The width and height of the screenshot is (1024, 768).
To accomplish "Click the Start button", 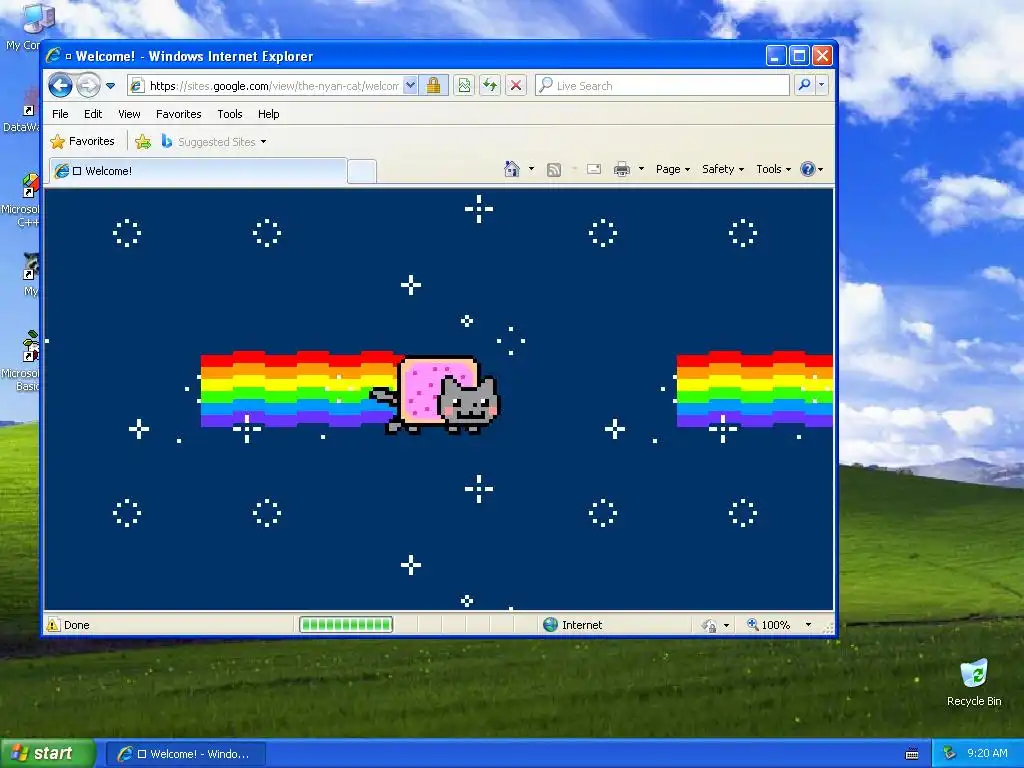I will pyautogui.click(x=48, y=754).
